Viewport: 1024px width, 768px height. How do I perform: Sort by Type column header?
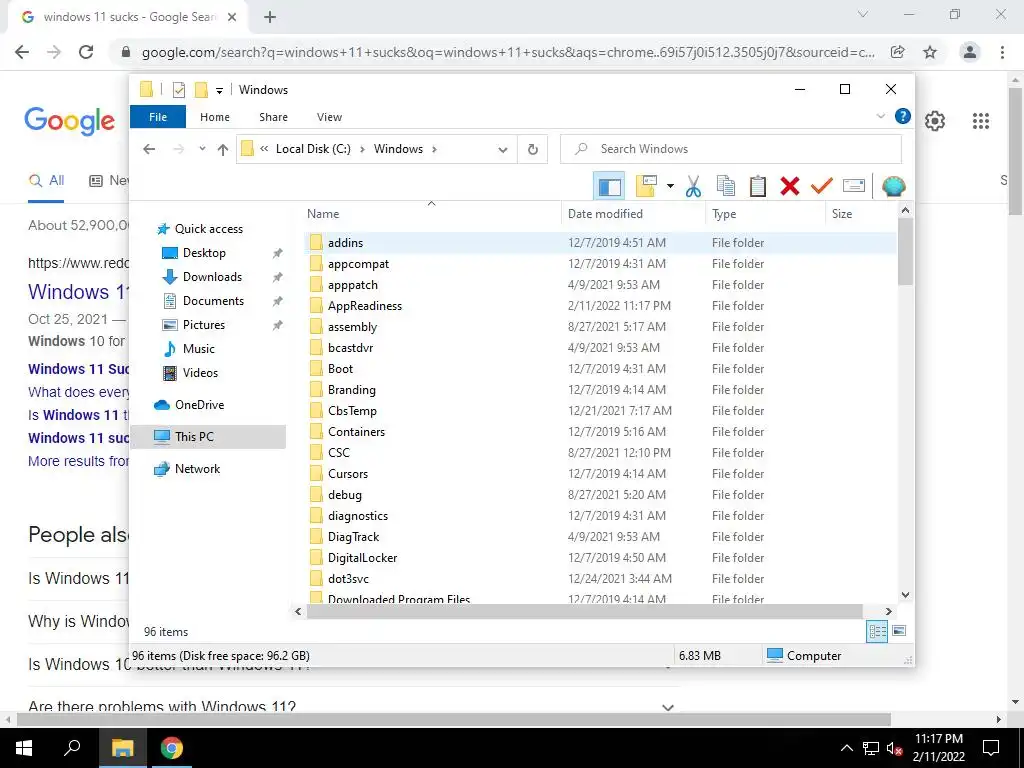(765, 214)
